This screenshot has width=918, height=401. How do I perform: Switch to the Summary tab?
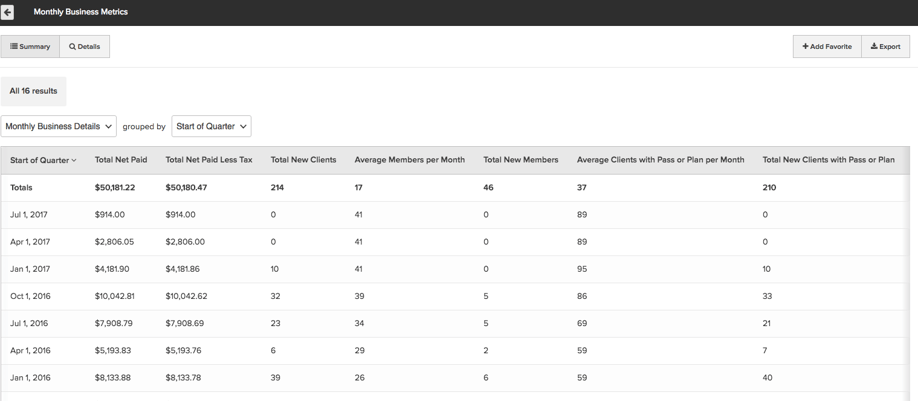tap(30, 47)
